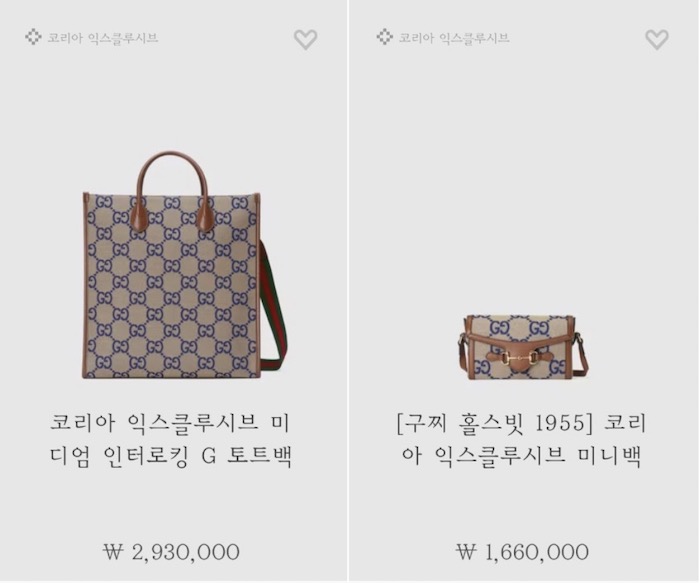The image size is (700, 583).
Task: Click the ₩ 1,660,000 price
Action: [522, 552]
